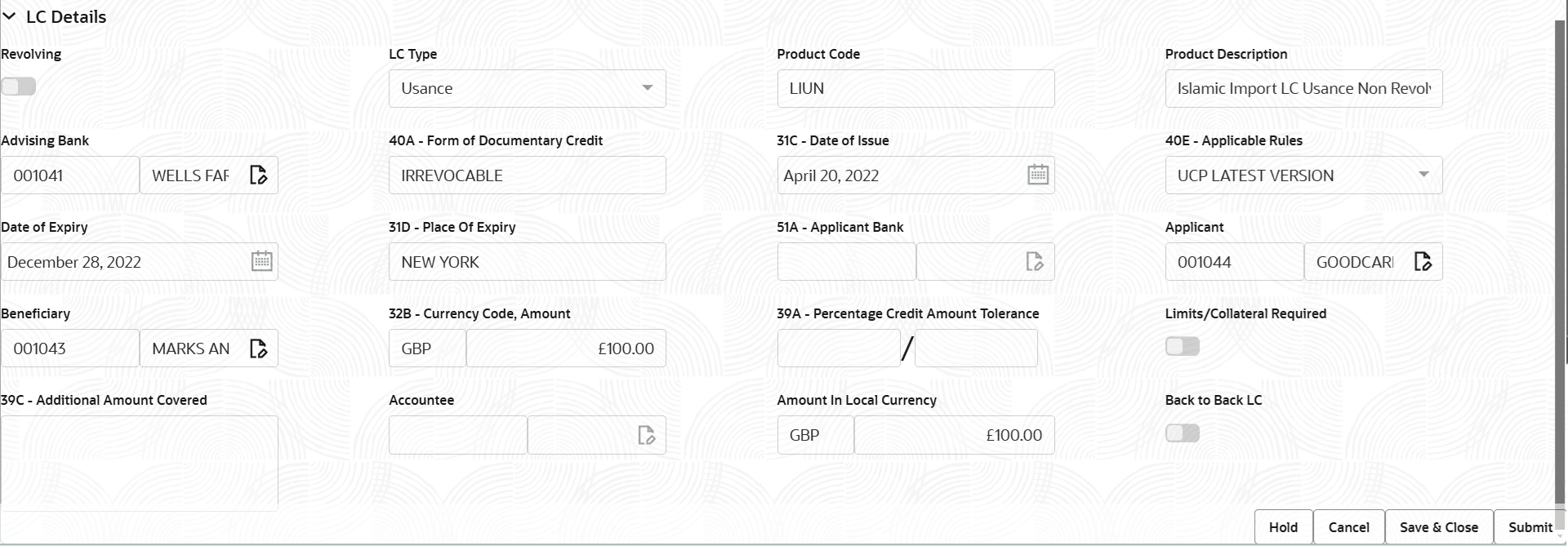
Task: Put the transaction on Hold
Action: [x=1283, y=527]
